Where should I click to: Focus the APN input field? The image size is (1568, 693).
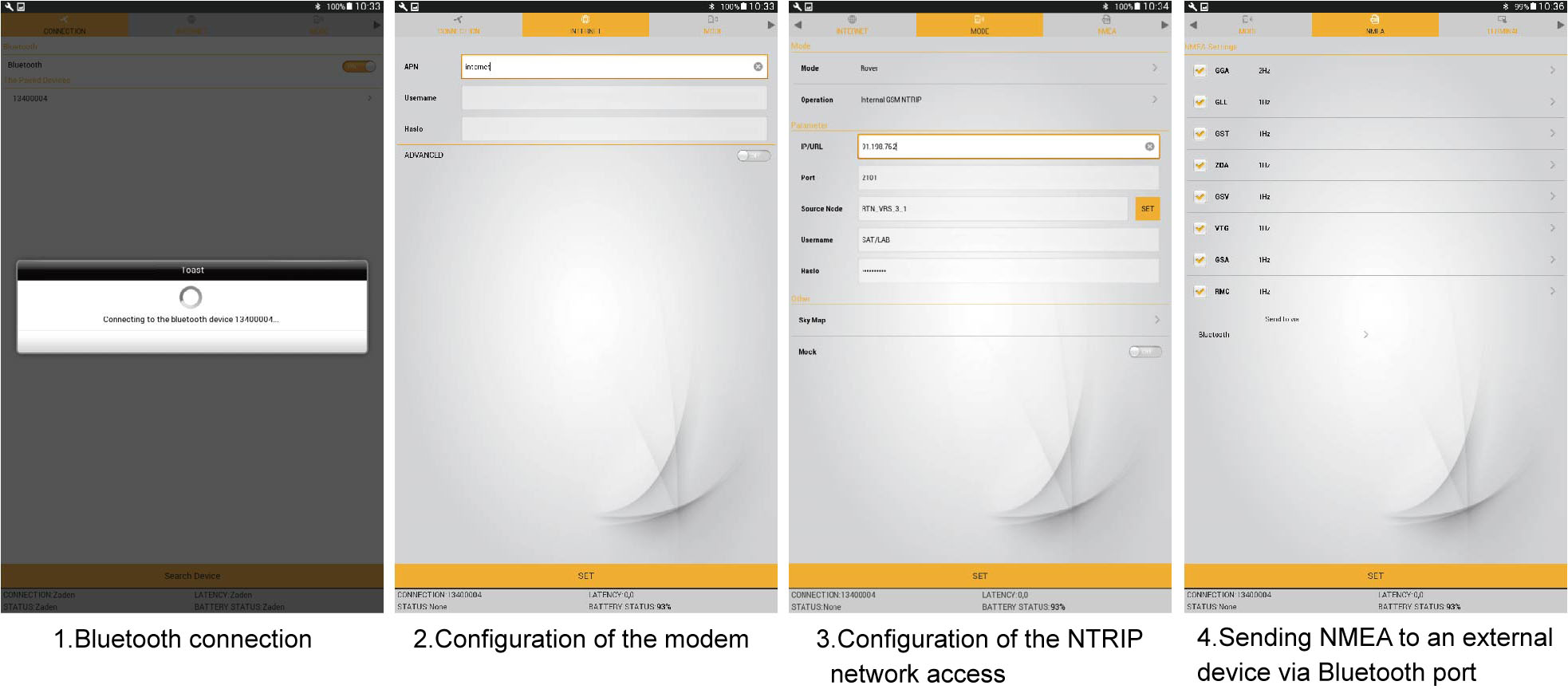tap(614, 66)
